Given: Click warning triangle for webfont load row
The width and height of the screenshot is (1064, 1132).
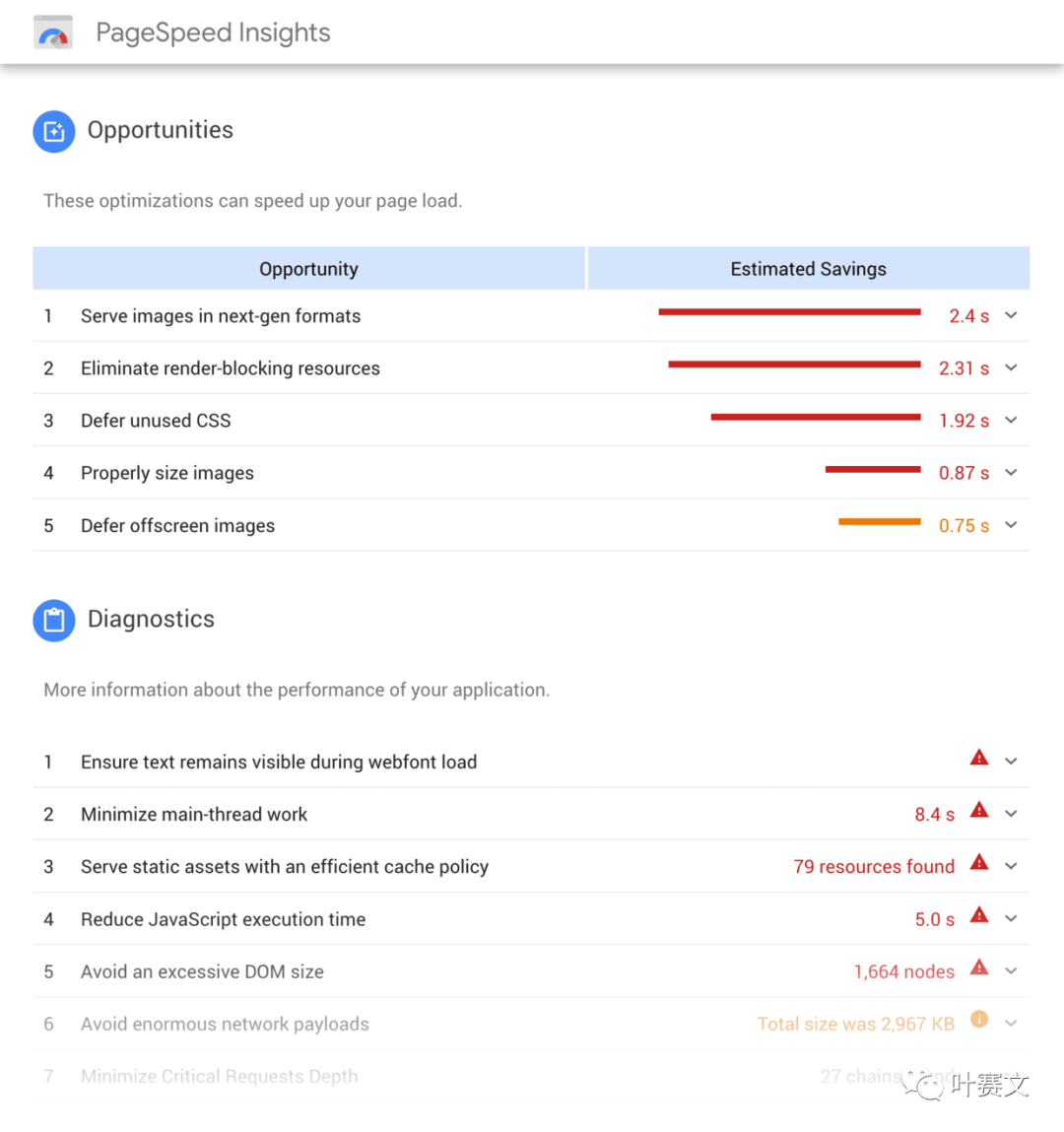Looking at the screenshot, I should tap(979, 758).
